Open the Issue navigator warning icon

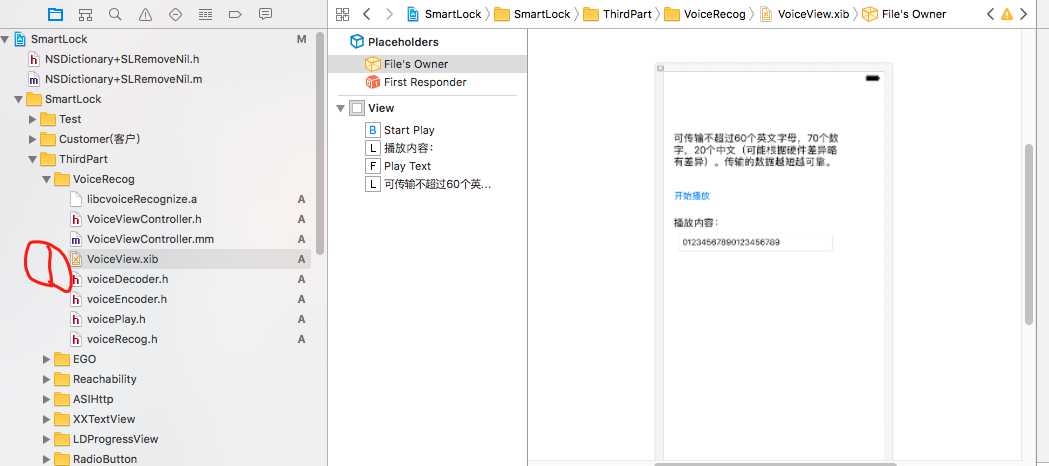[145, 14]
